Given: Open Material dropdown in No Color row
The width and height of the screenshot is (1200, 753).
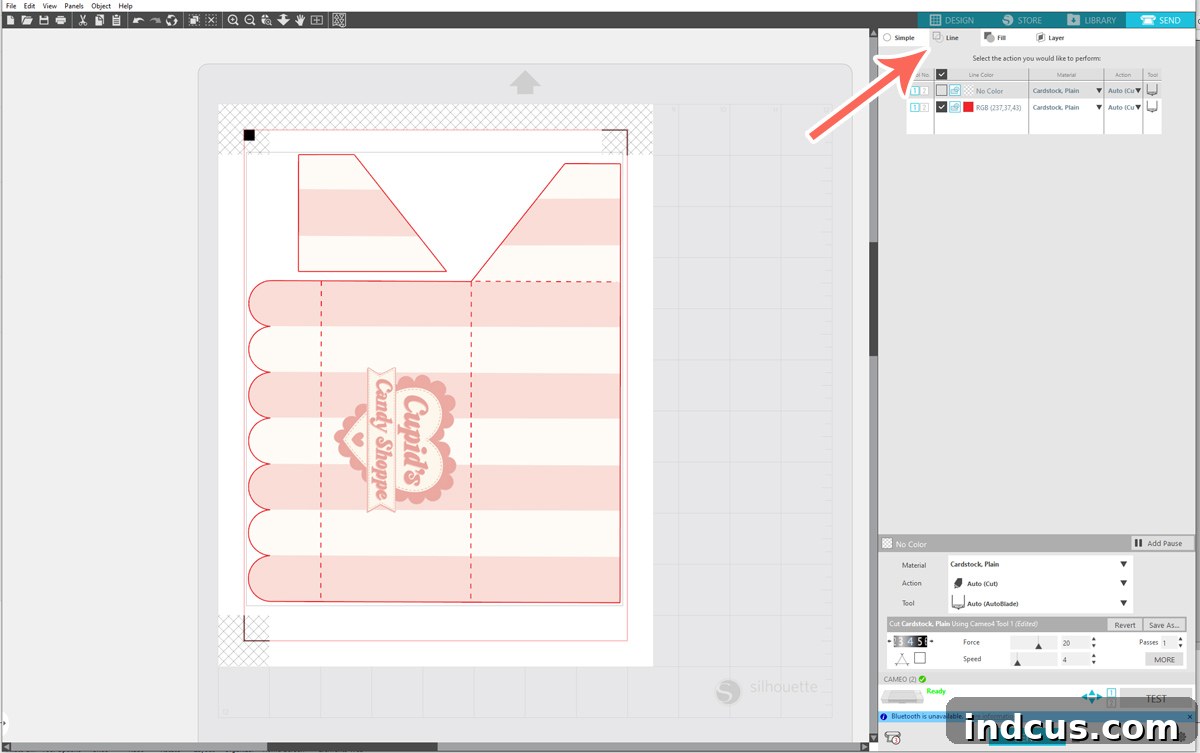Looking at the screenshot, I should point(1099,91).
